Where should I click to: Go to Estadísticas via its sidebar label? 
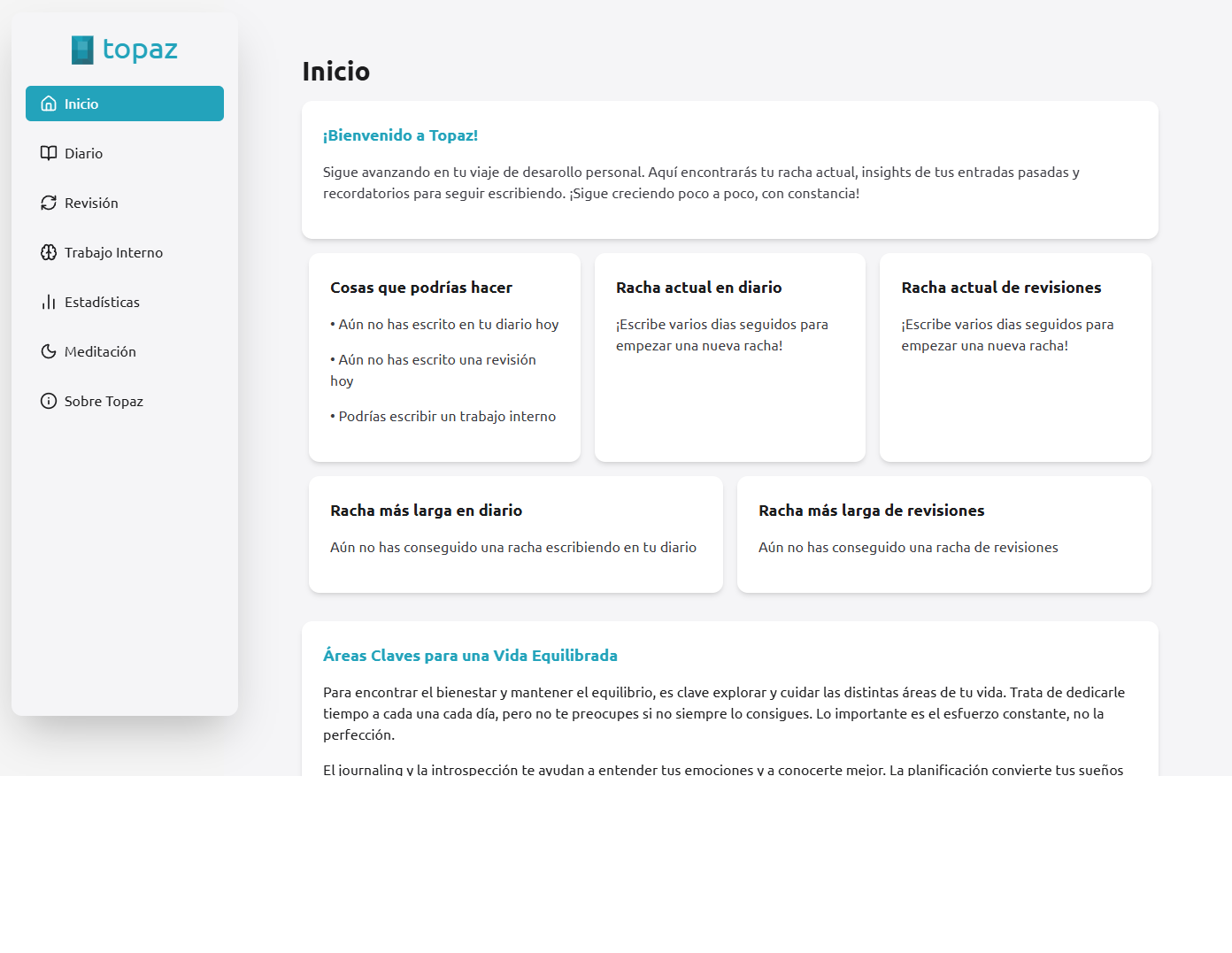pyautogui.click(x=102, y=302)
